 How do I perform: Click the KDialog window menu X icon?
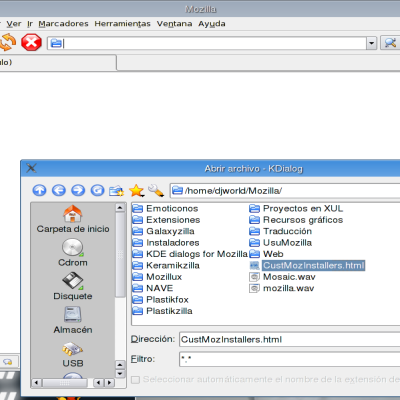click(x=31, y=168)
